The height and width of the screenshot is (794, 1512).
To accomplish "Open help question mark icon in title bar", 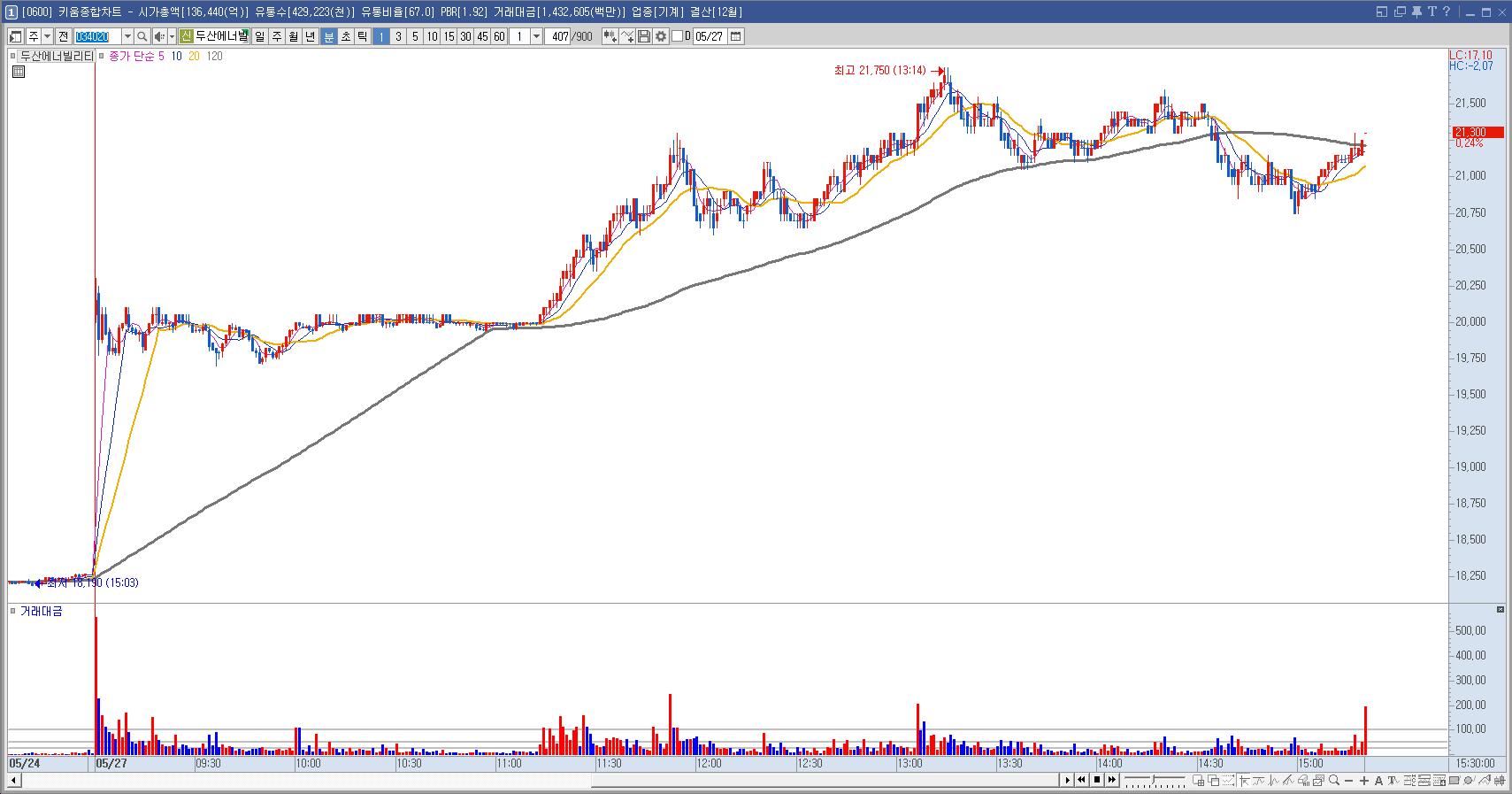I will tap(1447, 12).
